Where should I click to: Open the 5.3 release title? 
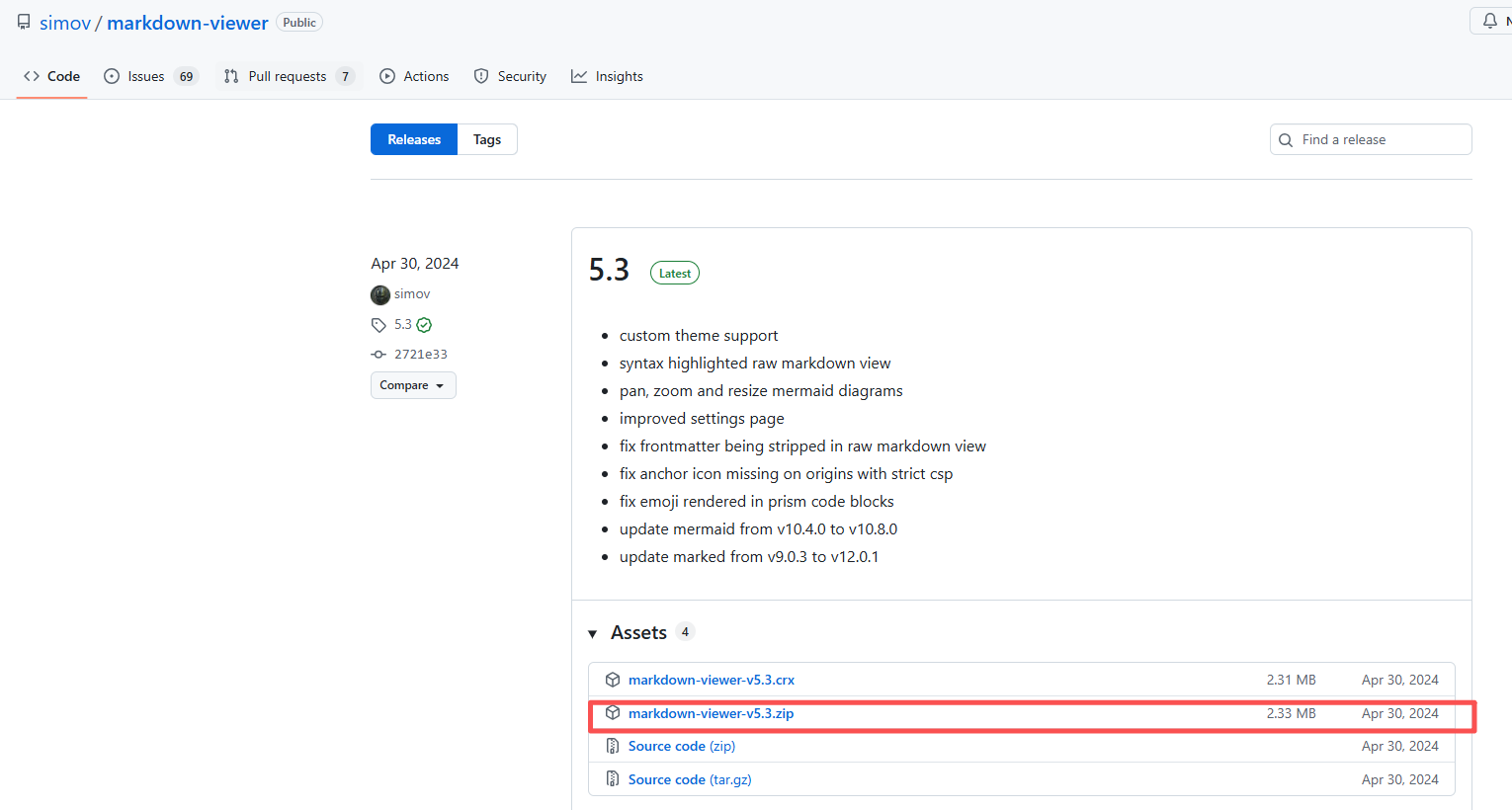609,270
